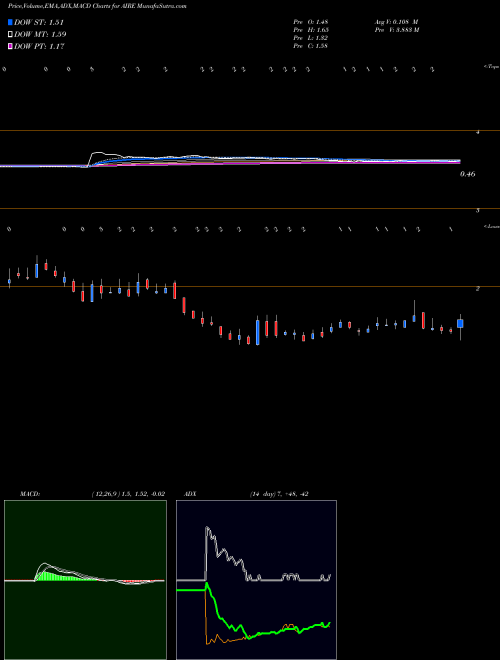Click the 'Pre C: 1.58' value
500x660 pixels.
pos(311,46)
